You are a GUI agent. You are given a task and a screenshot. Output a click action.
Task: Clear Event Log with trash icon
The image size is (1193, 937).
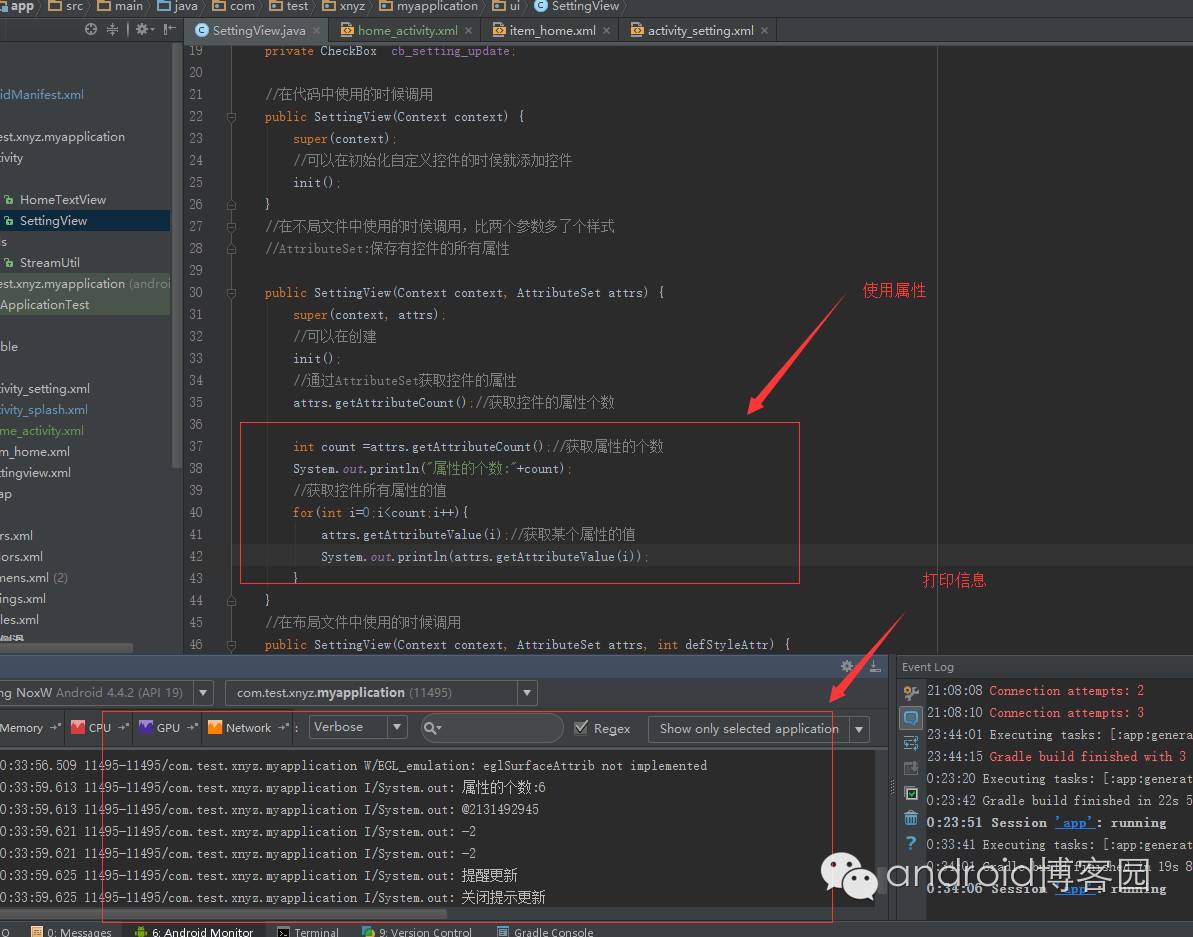(911, 818)
